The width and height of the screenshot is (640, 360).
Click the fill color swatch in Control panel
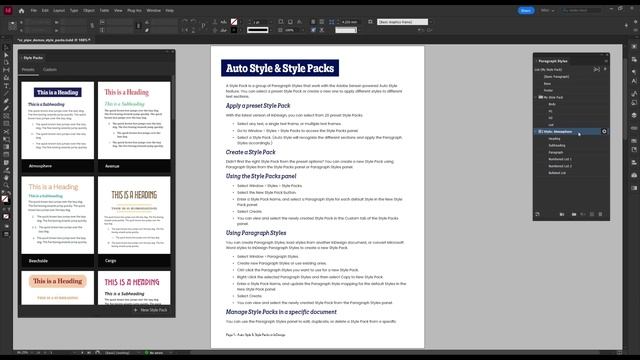[x=234, y=22]
